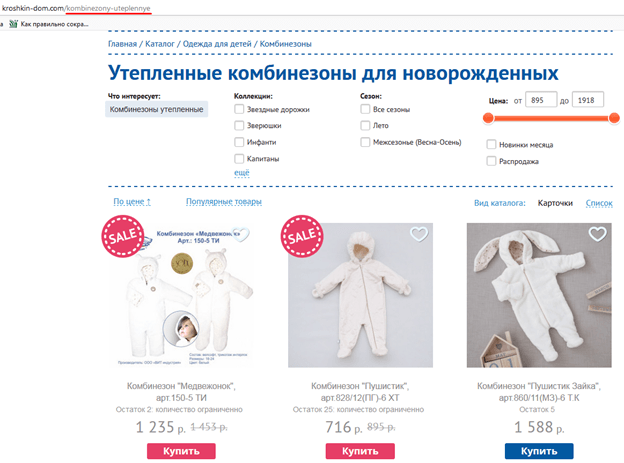624x463 pixels.
Task: Click SALE badge on Пушистик product
Action: point(302,236)
